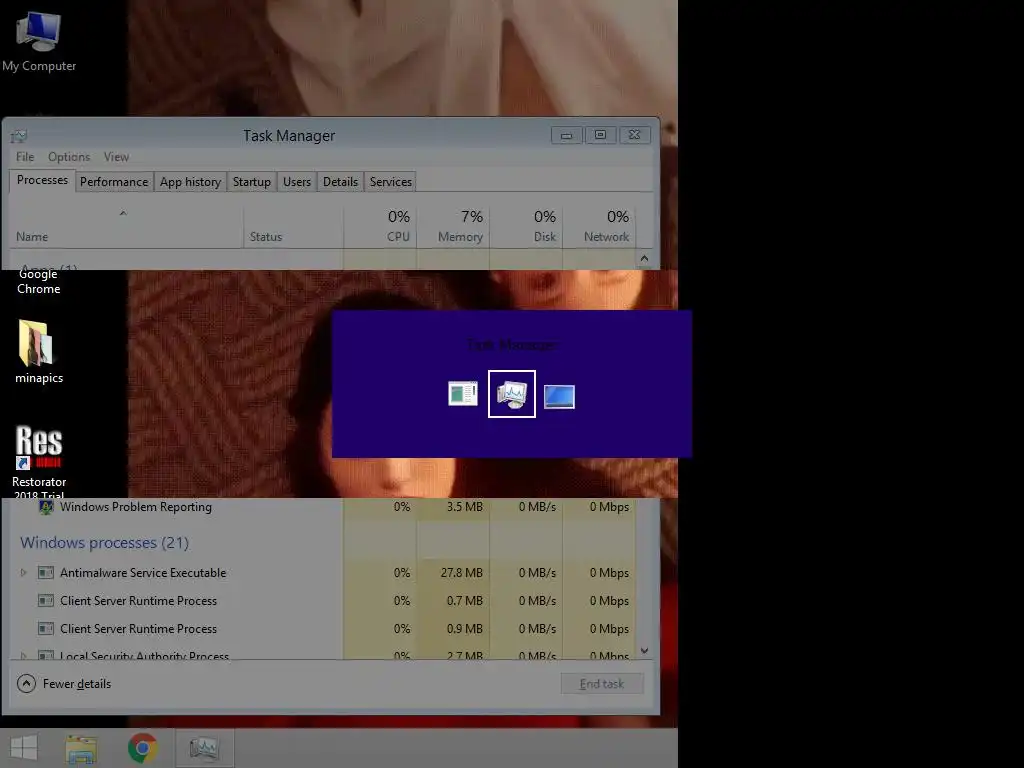Switch to the Users tab

(x=296, y=182)
